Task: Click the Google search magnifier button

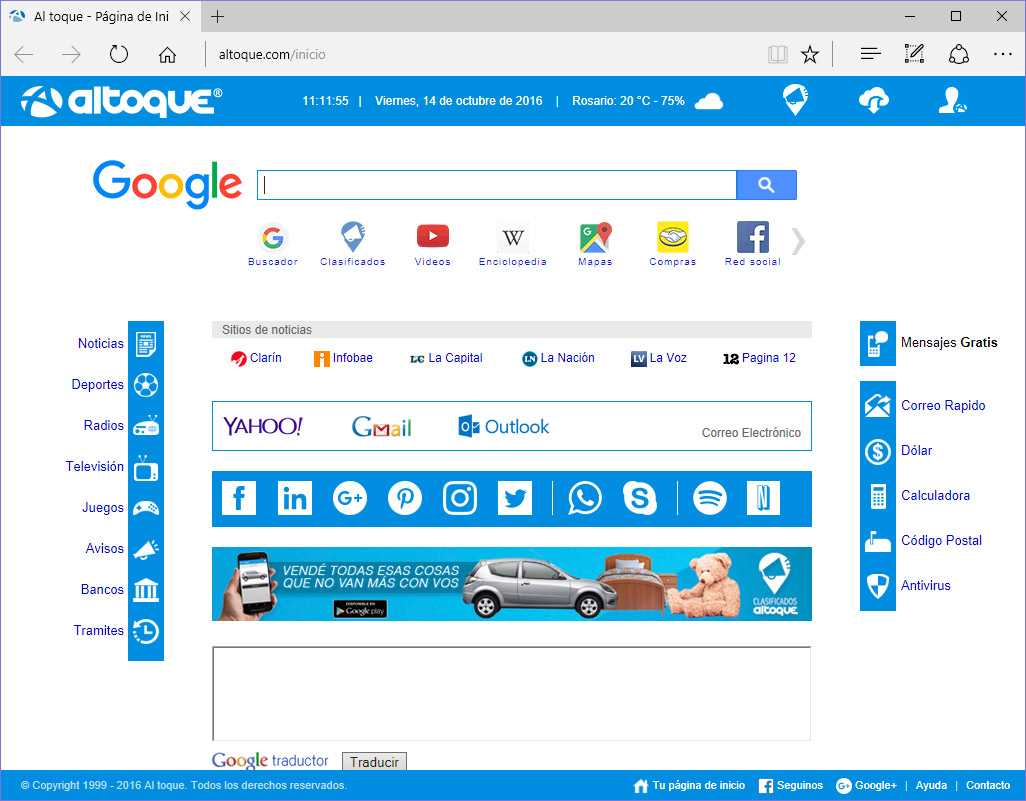Action: (766, 185)
